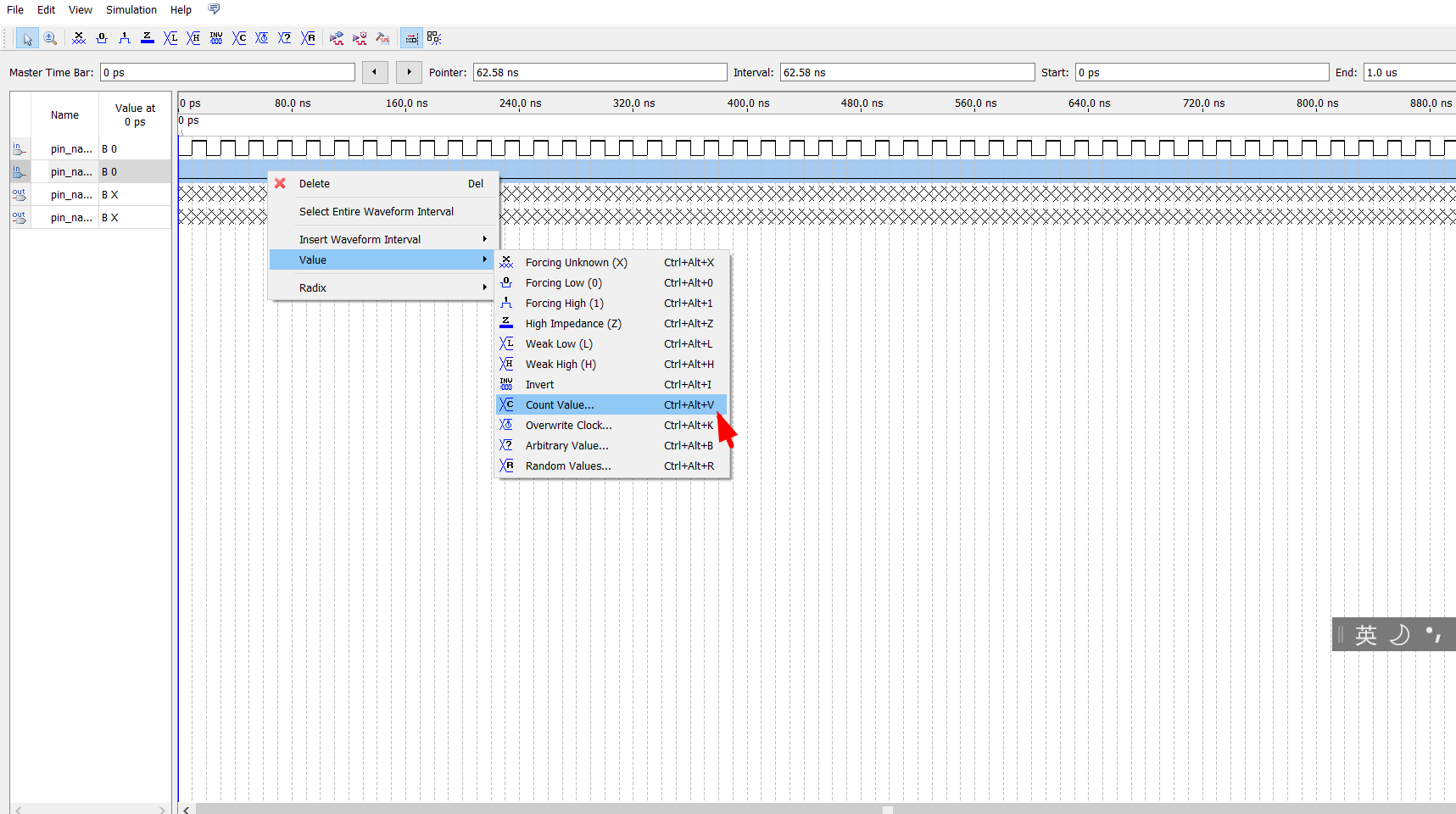Select the pointer selection tool in toolbar

(27, 38)
